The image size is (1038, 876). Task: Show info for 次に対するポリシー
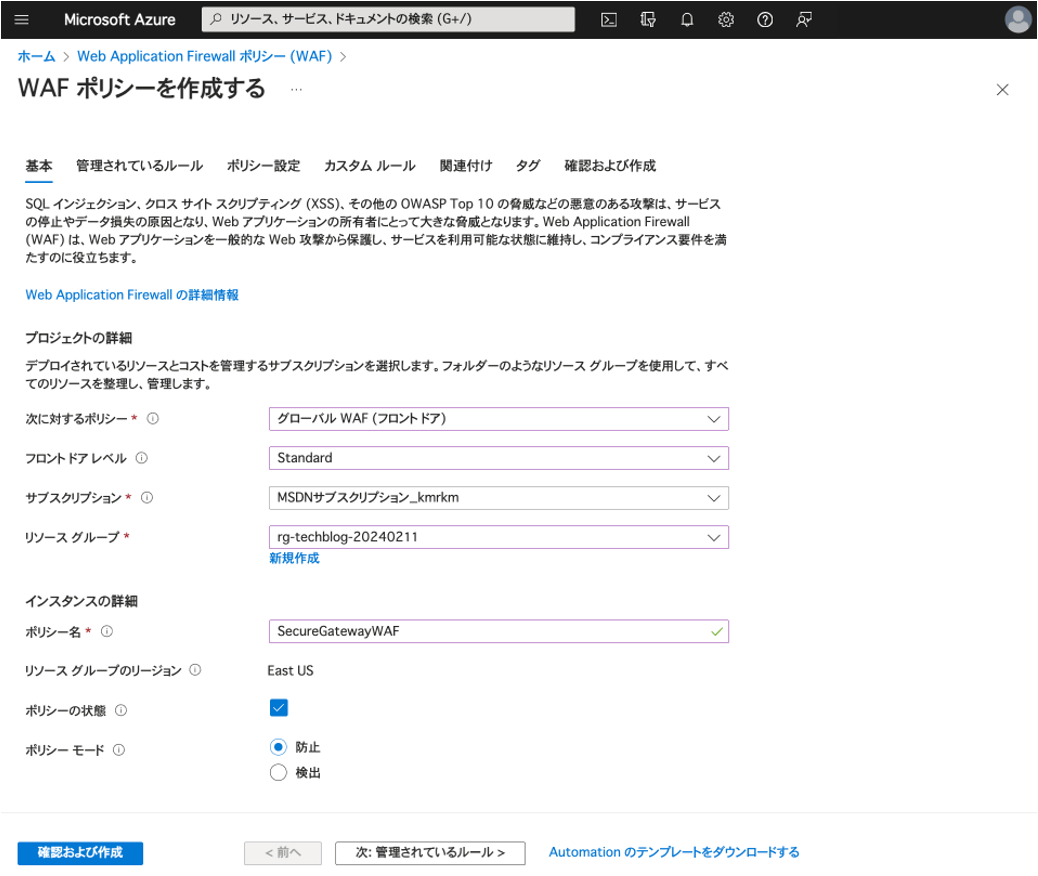click(152, 418)
